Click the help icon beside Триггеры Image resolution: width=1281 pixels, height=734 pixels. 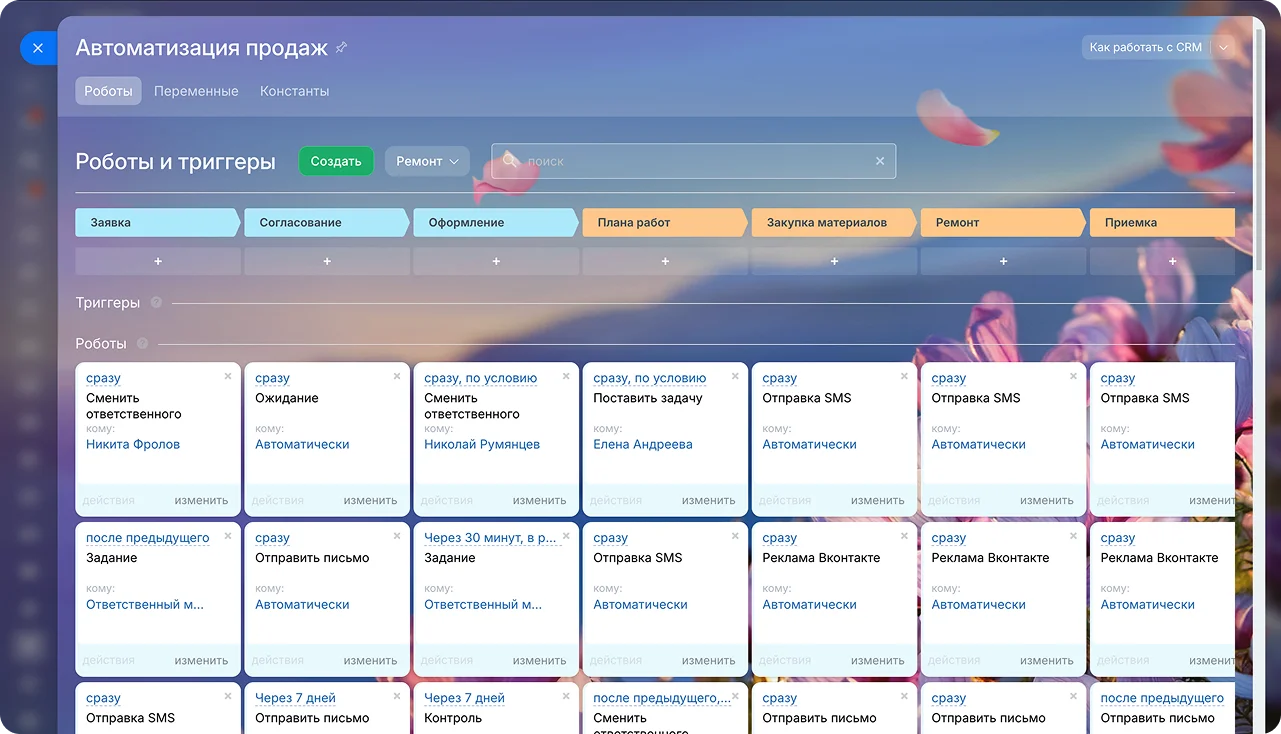coord(156,303)
